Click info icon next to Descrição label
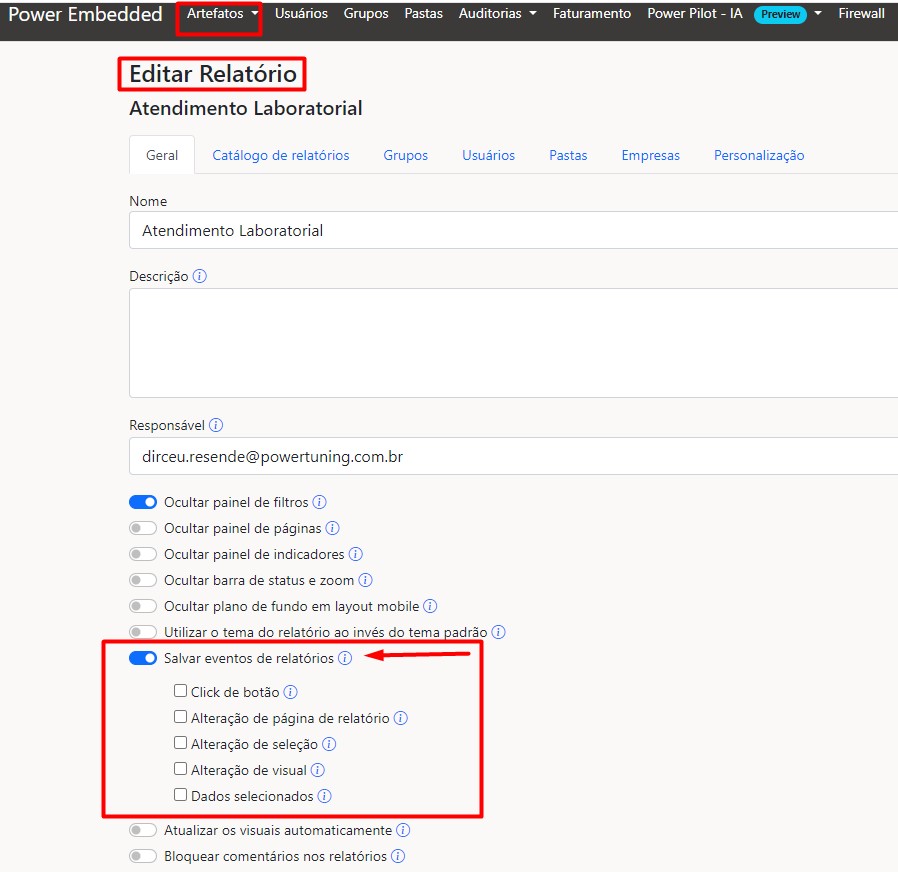This screenshot has height=872, width=898. click(x=200, y=276)
